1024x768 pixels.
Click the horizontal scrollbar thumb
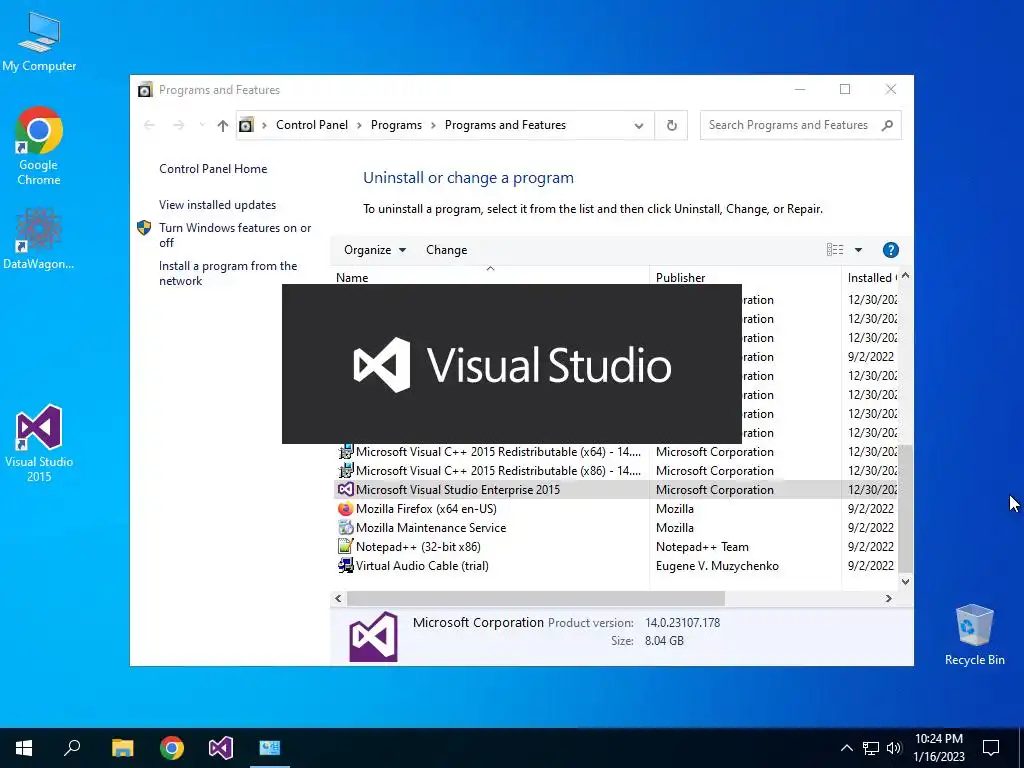(536, 598)
